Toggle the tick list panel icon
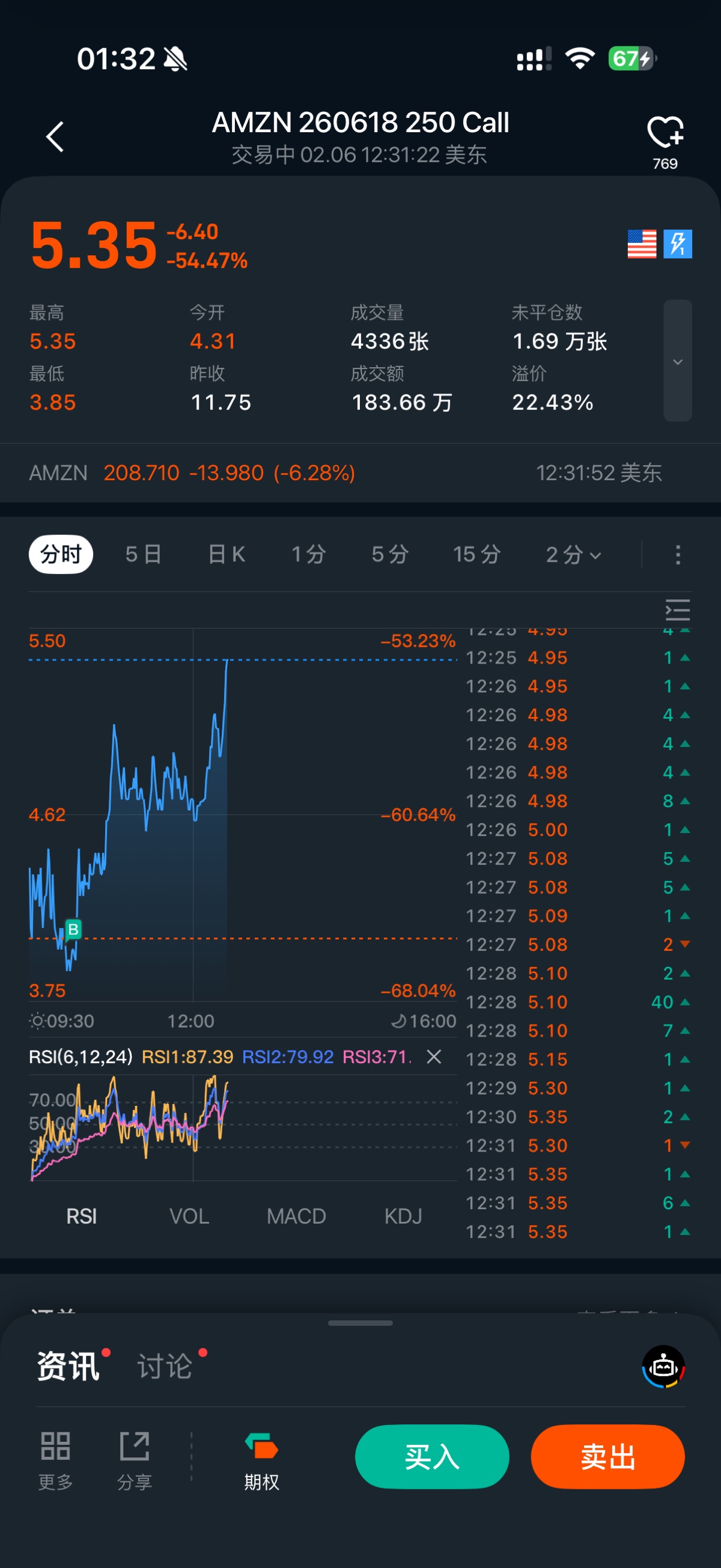 pyautogui.click(x=677, y=610)
